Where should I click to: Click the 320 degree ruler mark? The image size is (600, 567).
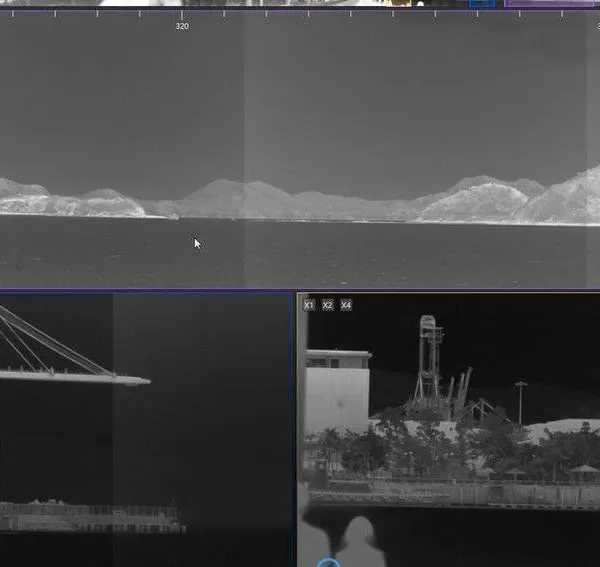point(182,26)
